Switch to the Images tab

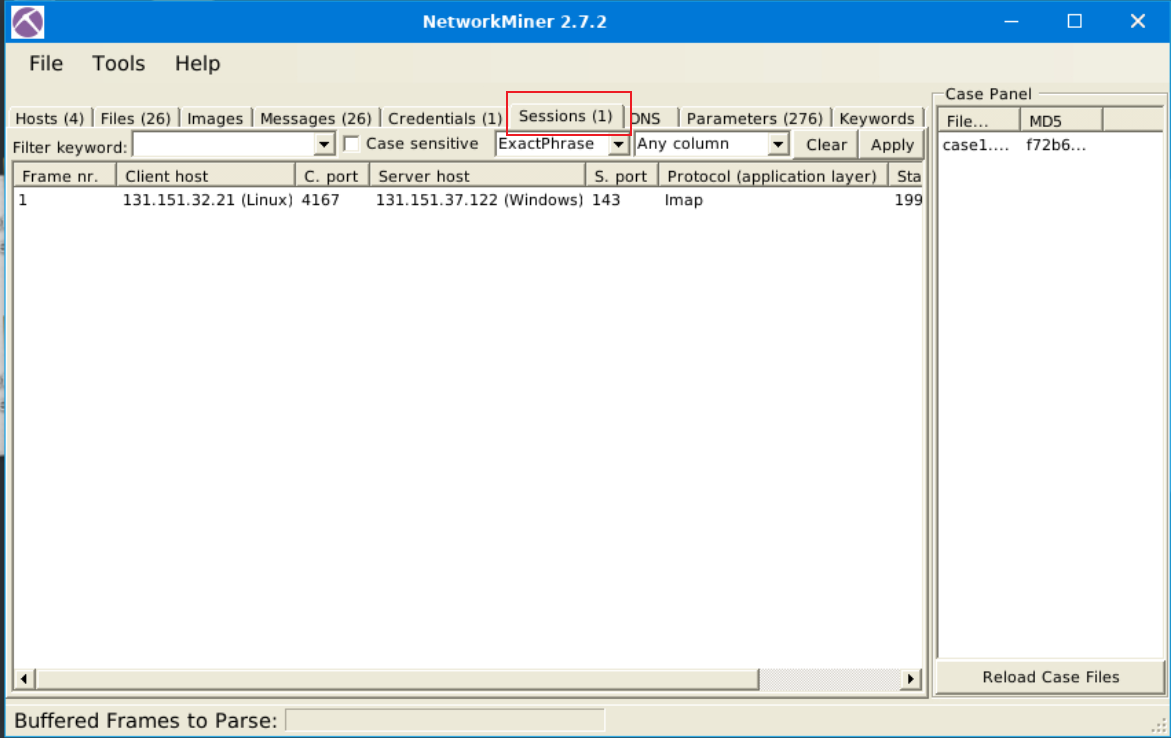pos(215,118)
